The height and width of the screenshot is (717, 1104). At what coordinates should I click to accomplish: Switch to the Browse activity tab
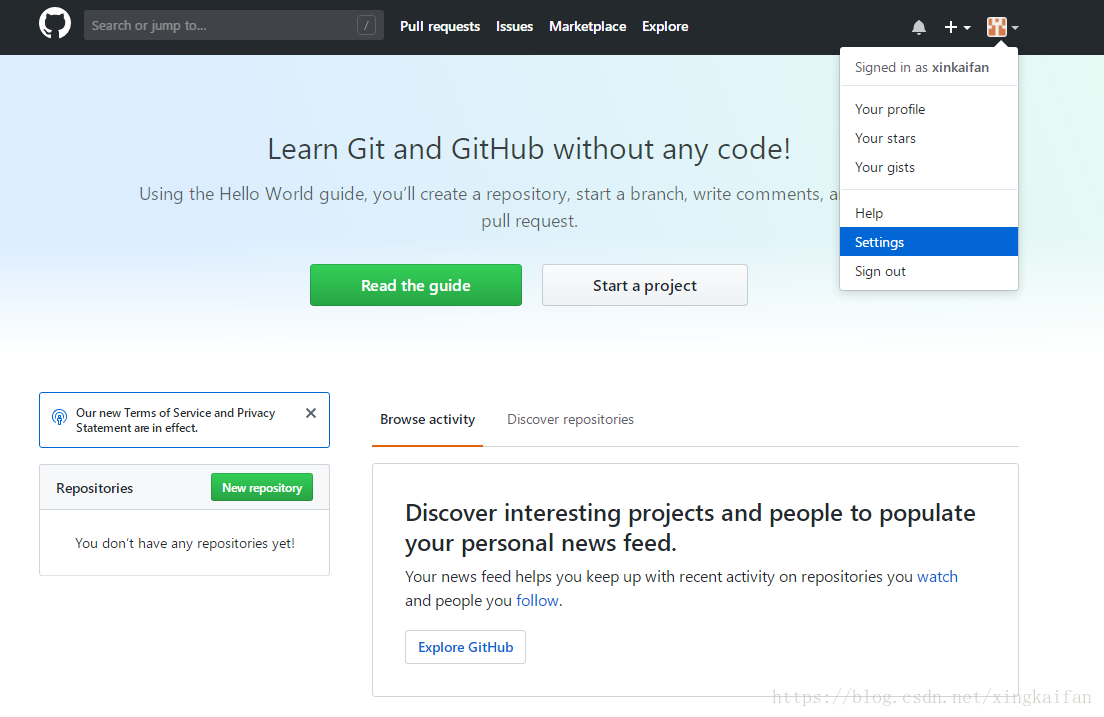tap(427, 420)
